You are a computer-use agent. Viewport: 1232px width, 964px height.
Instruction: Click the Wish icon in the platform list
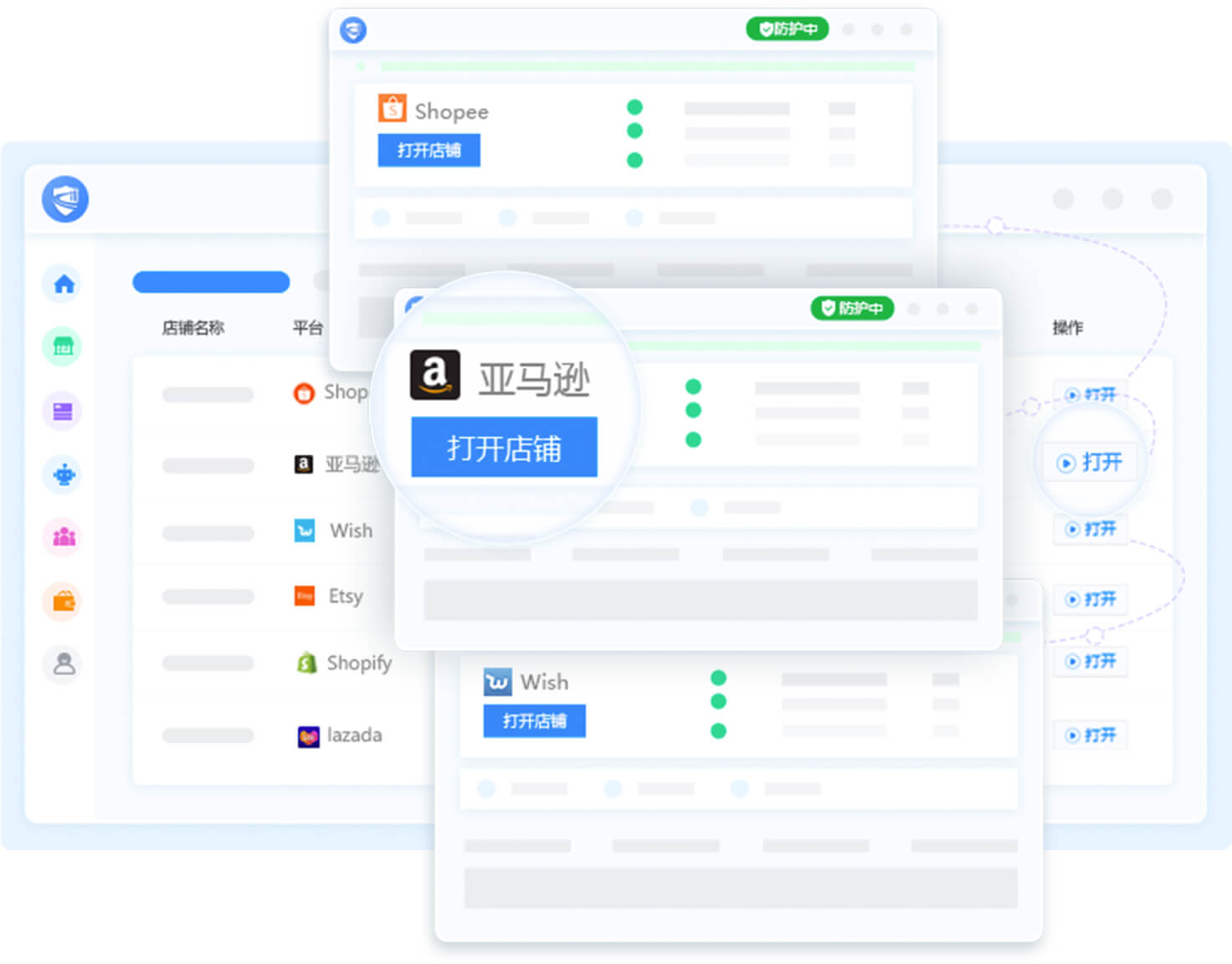[x=305, y=531]
